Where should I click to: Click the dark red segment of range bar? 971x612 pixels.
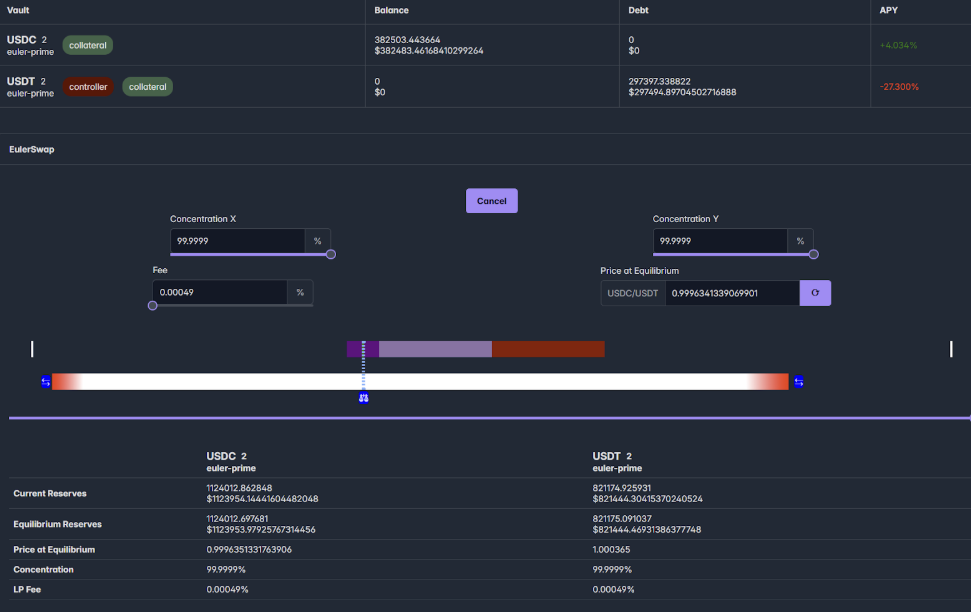[x=548, y=349]
